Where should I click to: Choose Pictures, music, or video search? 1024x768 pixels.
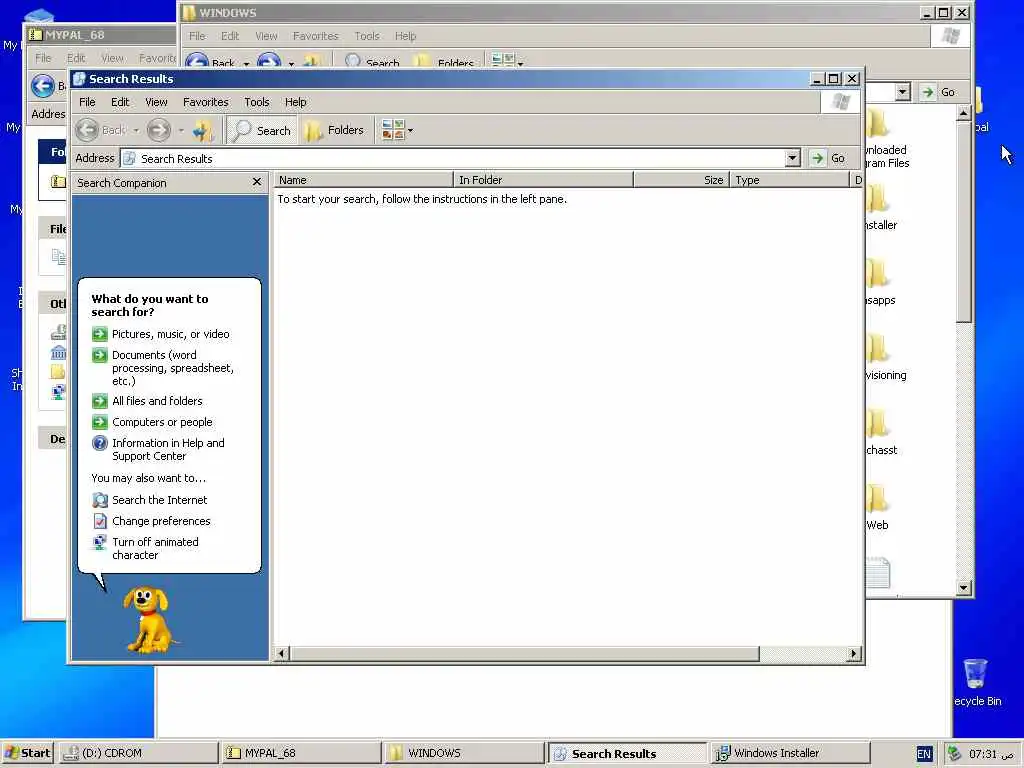[170, 334]
